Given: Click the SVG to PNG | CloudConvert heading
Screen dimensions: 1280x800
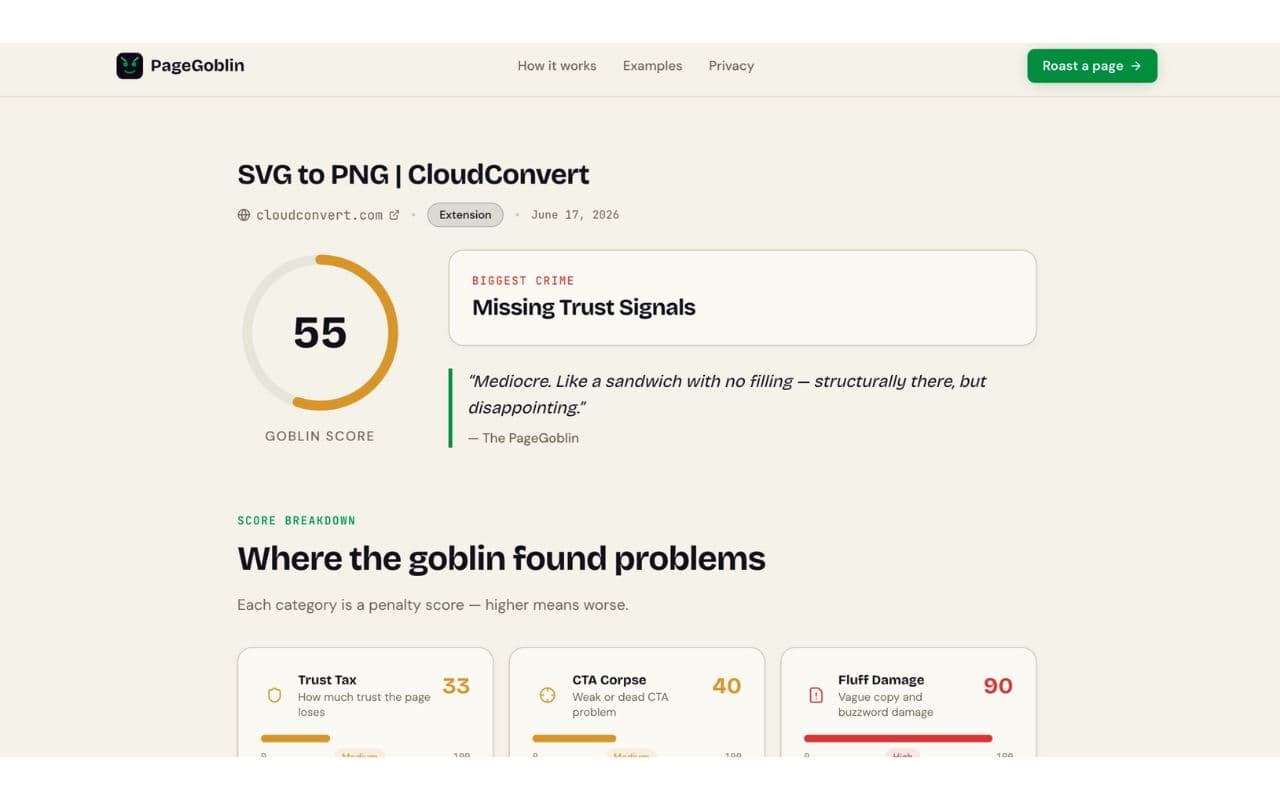Looking at the screenshot, I should [413, 174].
